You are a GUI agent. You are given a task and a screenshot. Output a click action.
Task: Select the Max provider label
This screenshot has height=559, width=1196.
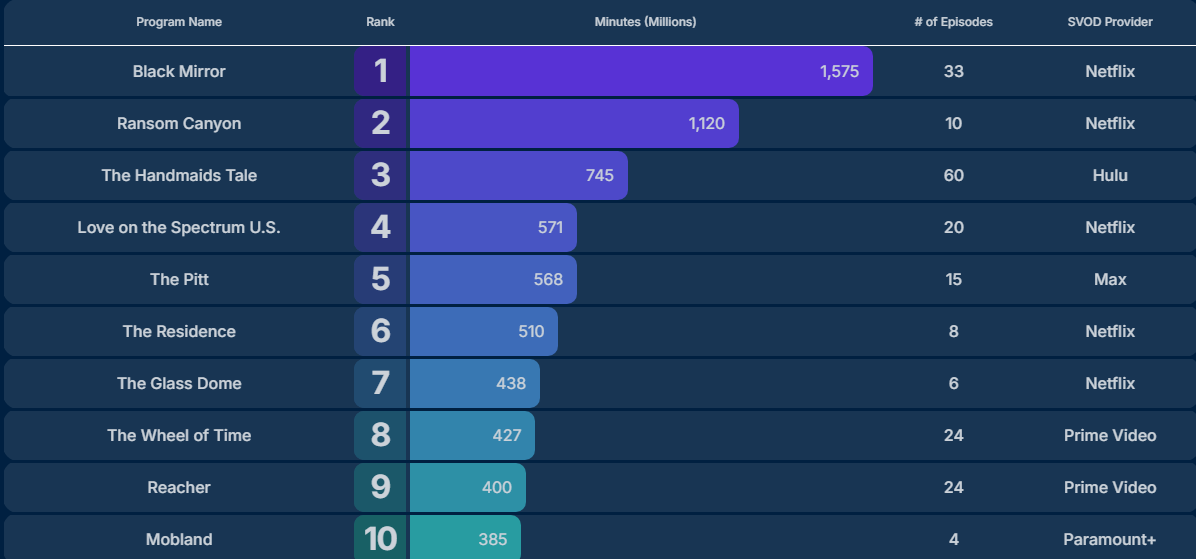pos(1110,280)
